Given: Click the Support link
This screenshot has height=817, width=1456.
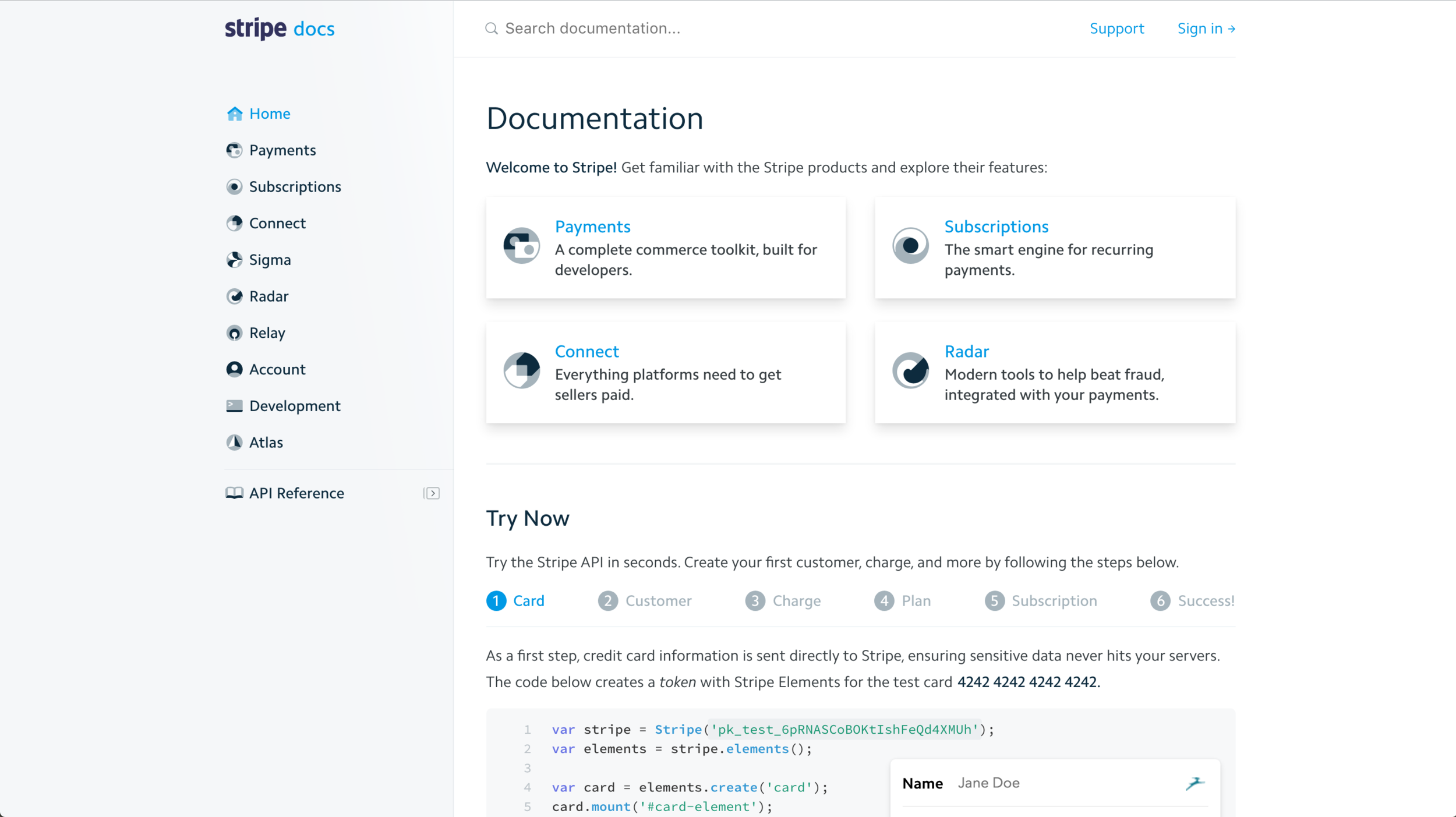Looking at the screenshot, I should [x=1116, y=29].
